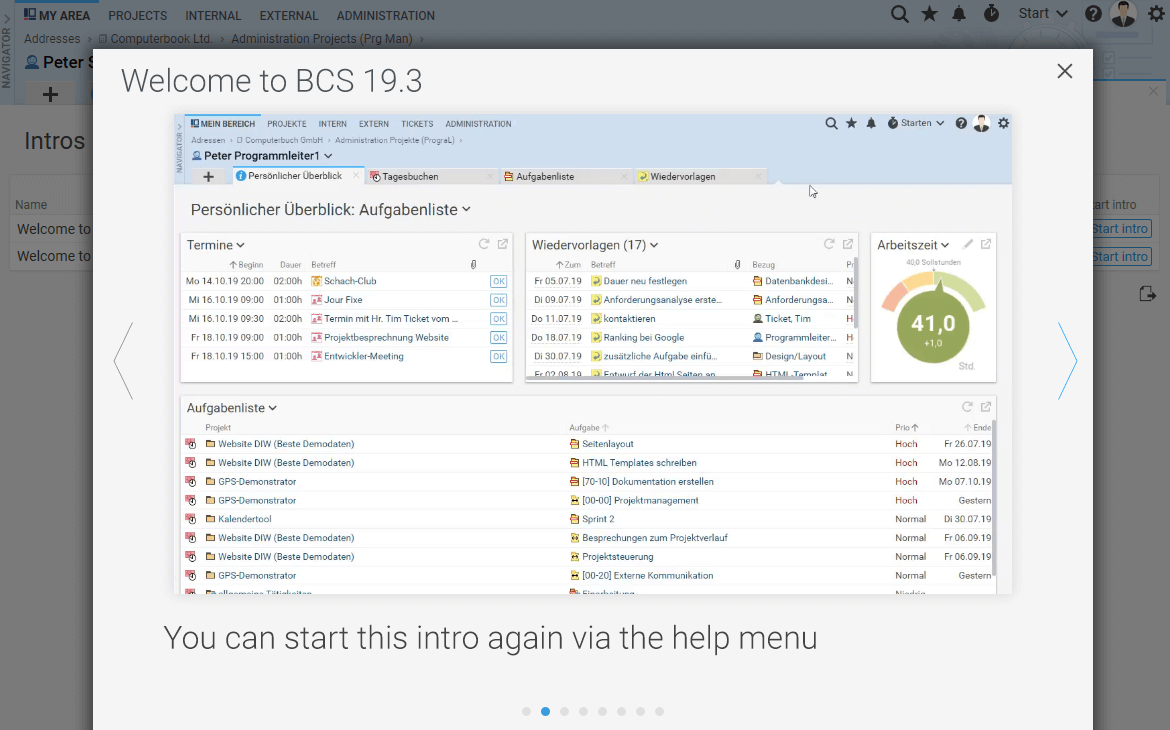The height and width of the screenshot is (730, 1170).
Task: Open the EXTERNAL menu
Action: point(289,16)
